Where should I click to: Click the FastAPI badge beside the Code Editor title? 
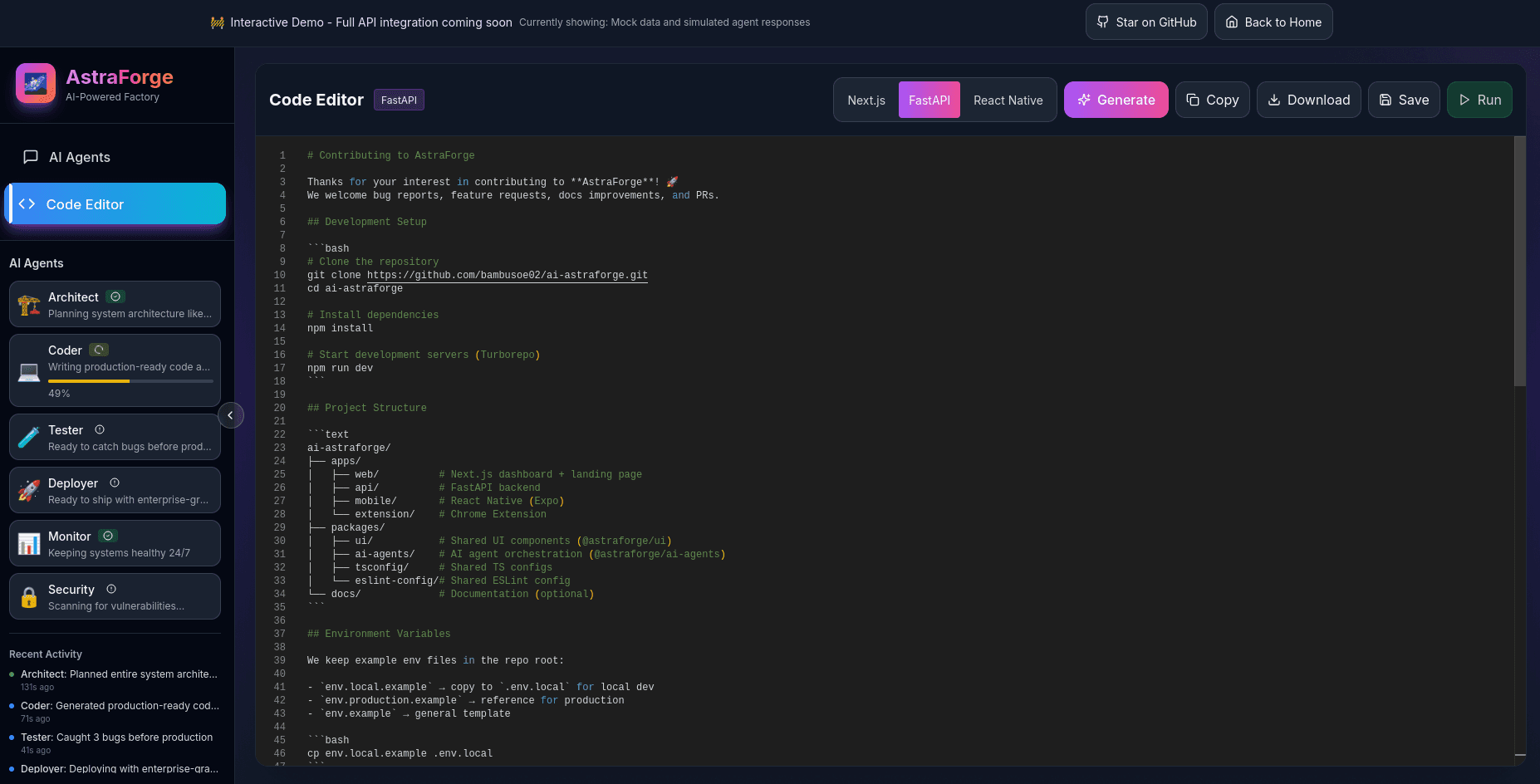tap(399, 100)
